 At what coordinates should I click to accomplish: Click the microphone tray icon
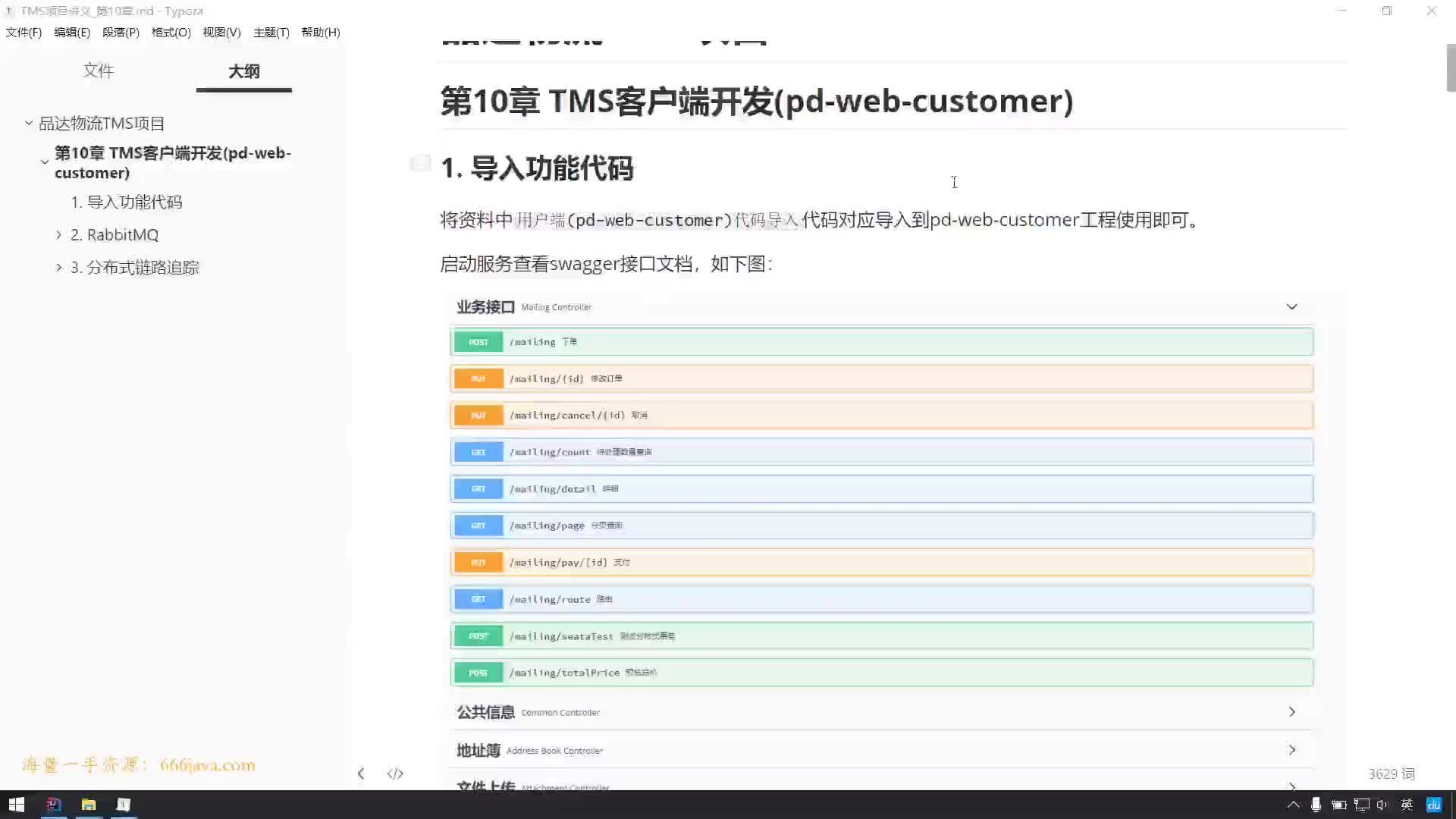1316,805
